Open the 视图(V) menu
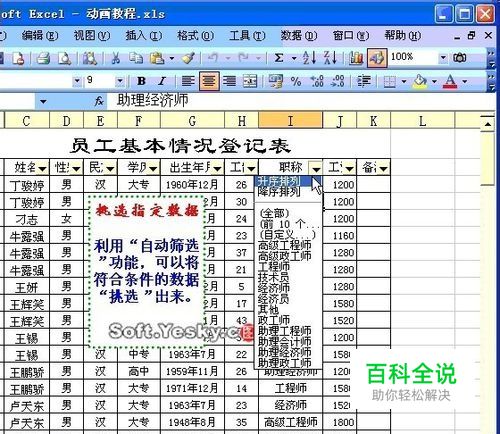Viewport: 500px width, 434px height. click(92, 35)
